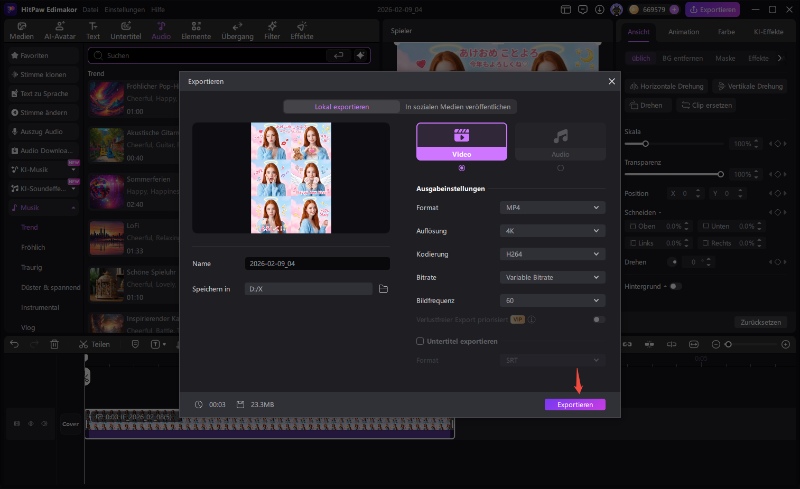Check the Unten crop checkbox

706,226
